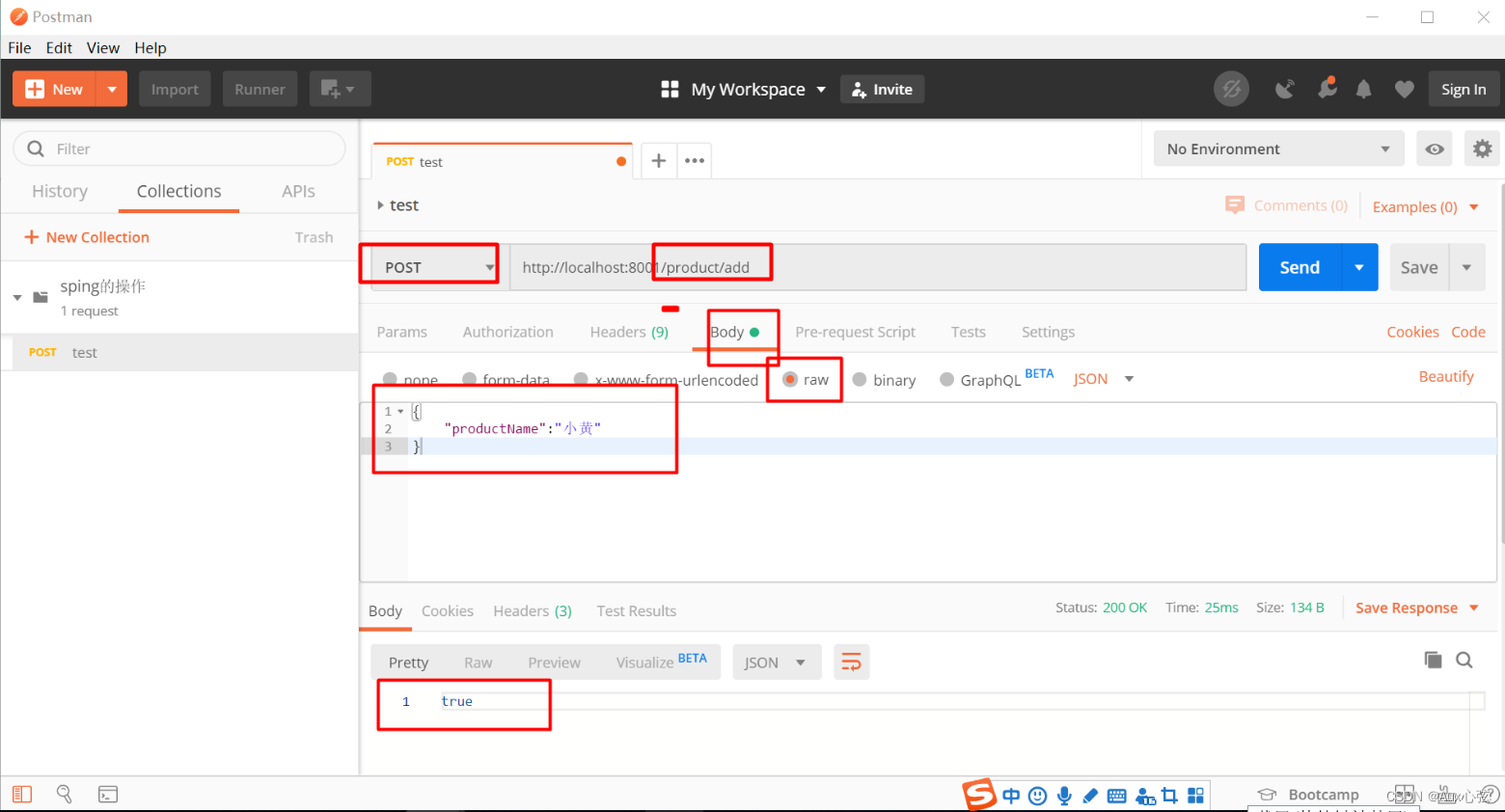Screen dimensions: 1505x812
Task: Open the console icon in bottom status bar
Action: [x=107, y=794]
